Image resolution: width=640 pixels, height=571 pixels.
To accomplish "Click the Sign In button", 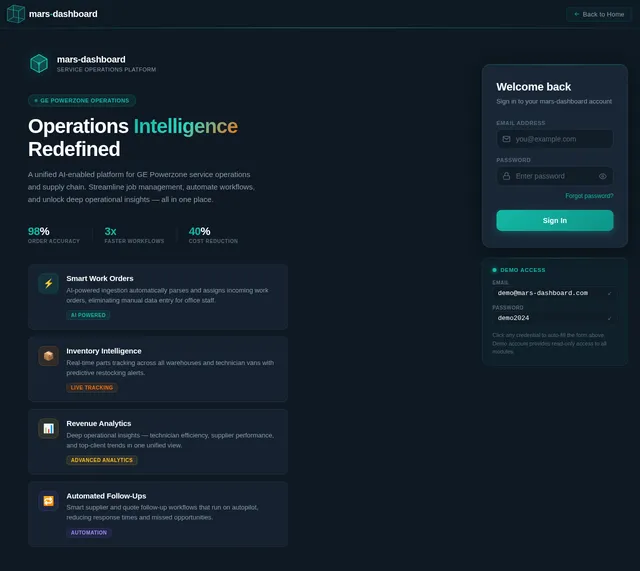I will pyautogui.click(x=555, y=220).
